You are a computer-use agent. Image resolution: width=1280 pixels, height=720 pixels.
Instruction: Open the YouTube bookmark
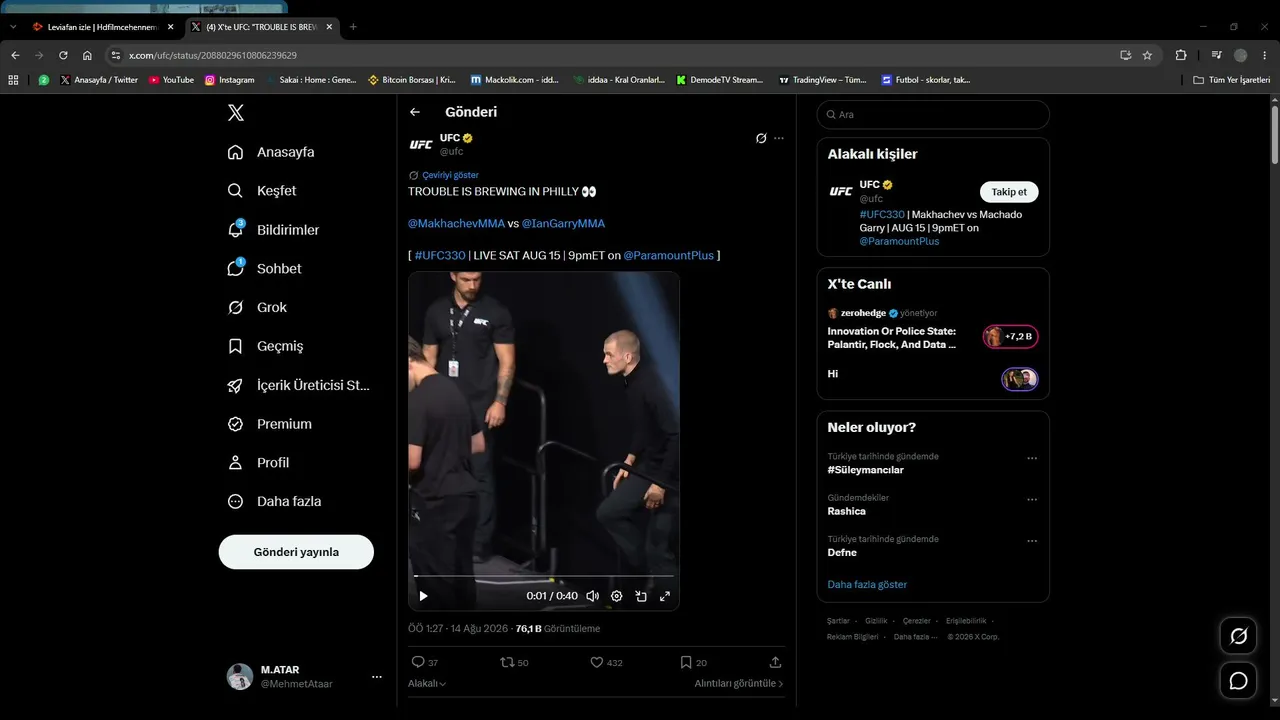[172, 80]
